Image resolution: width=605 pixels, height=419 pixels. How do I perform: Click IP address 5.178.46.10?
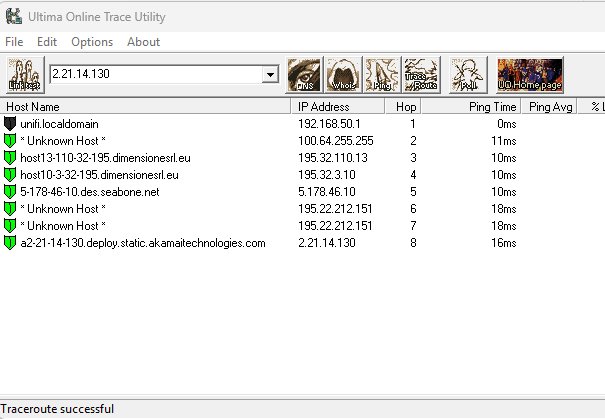[326, 192]
